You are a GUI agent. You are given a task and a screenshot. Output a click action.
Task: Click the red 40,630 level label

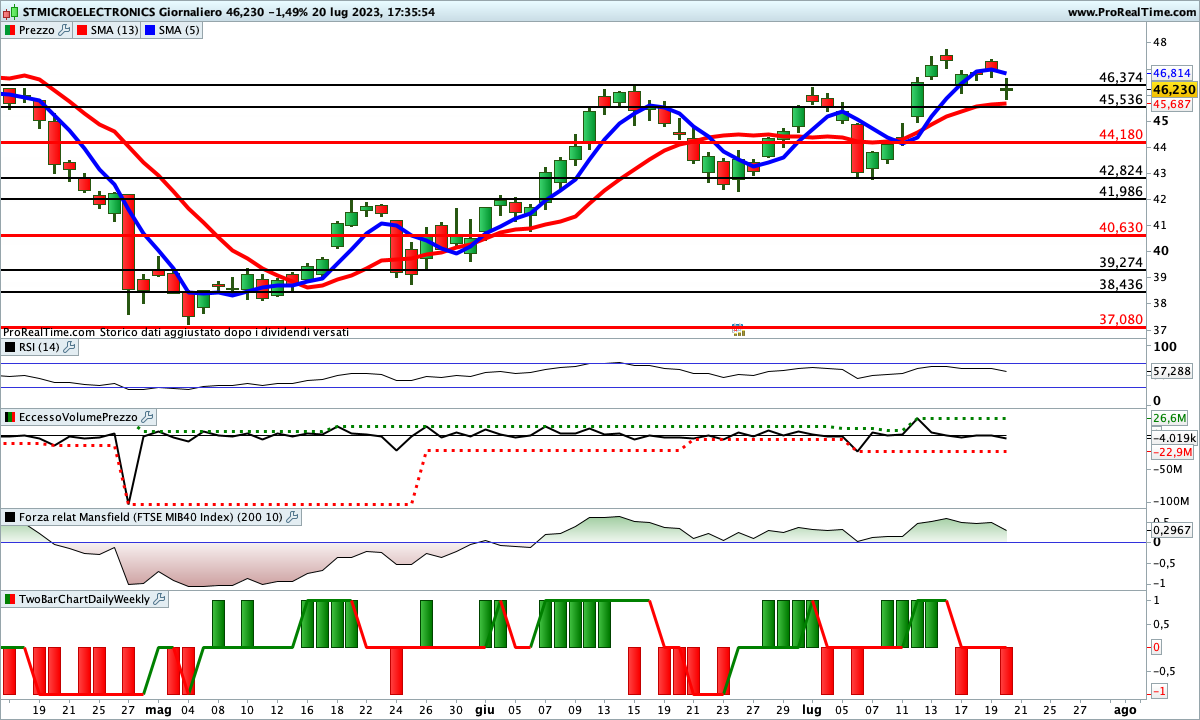click(x=1120, y=227)
